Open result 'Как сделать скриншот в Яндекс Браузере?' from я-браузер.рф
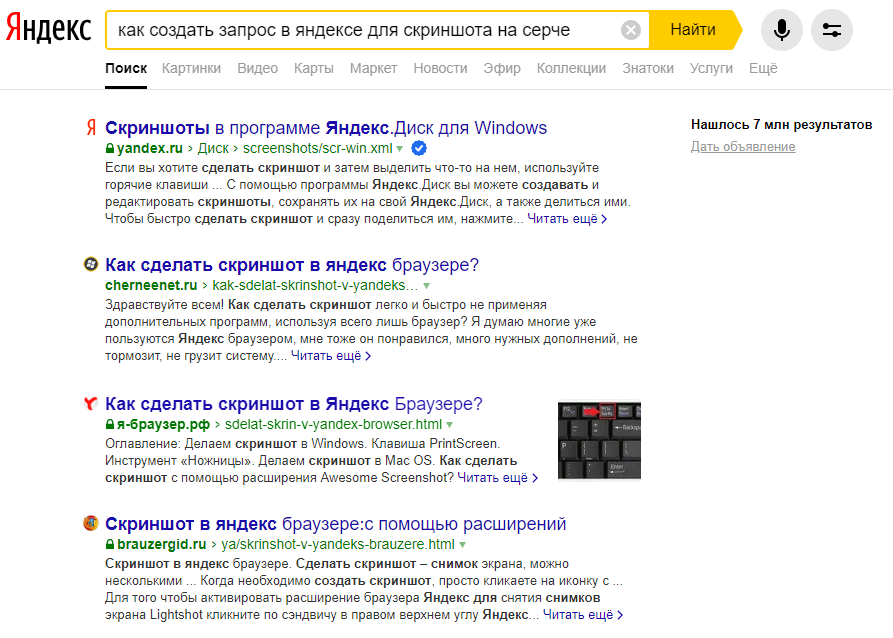Viewport: 893px width, 638px height. pyautogui.click(x=294, y=404)
